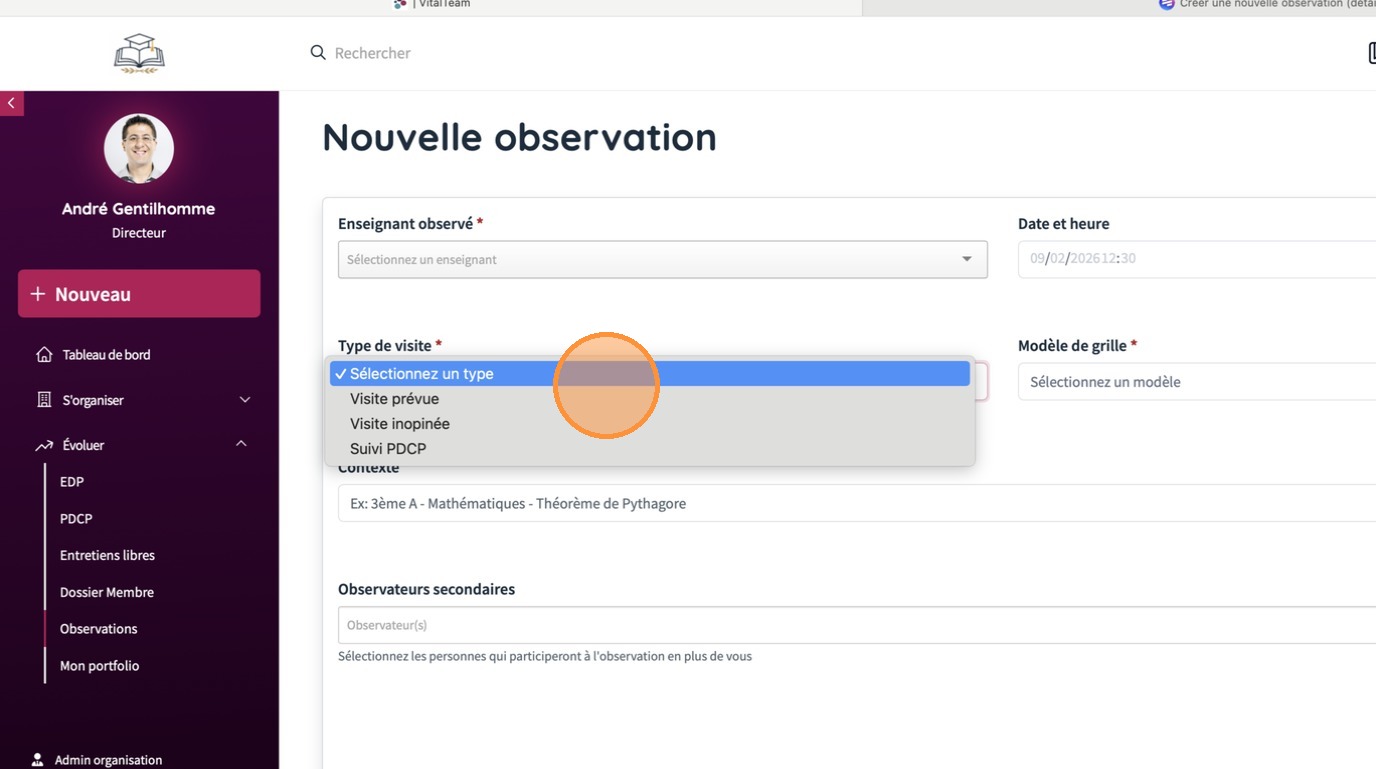Pick the Suivi PDCP option
The height and width of the screenshot is (769, 1376).
pos(388,449)
